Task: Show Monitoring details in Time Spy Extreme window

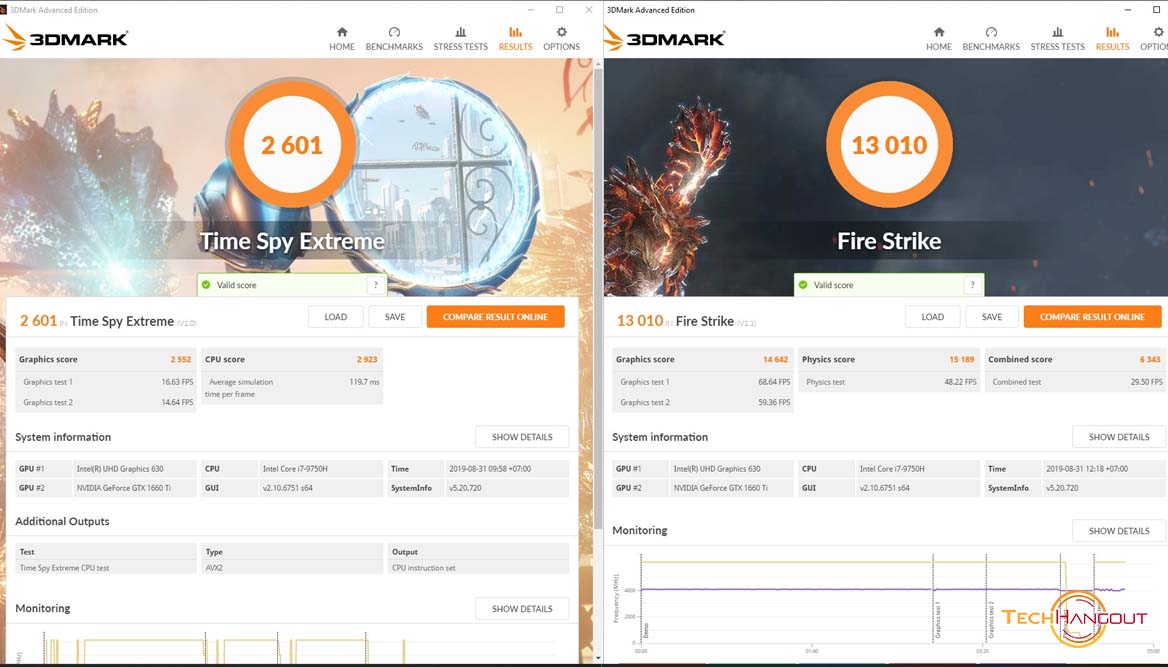Action: coord(522,608)
